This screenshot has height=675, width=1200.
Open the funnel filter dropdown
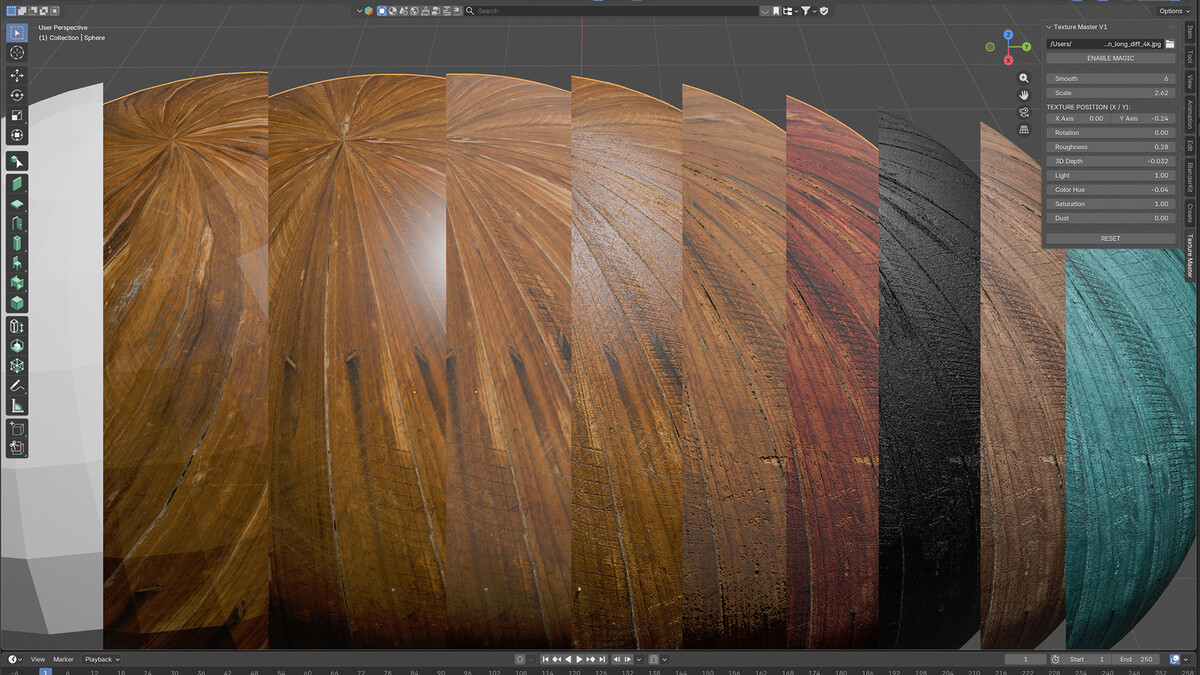click(809, 11)
